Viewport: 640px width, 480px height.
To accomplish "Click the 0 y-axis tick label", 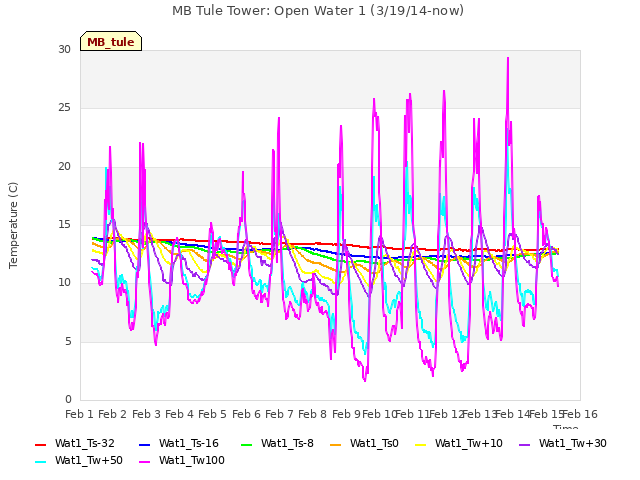I will tap(68, 399).
